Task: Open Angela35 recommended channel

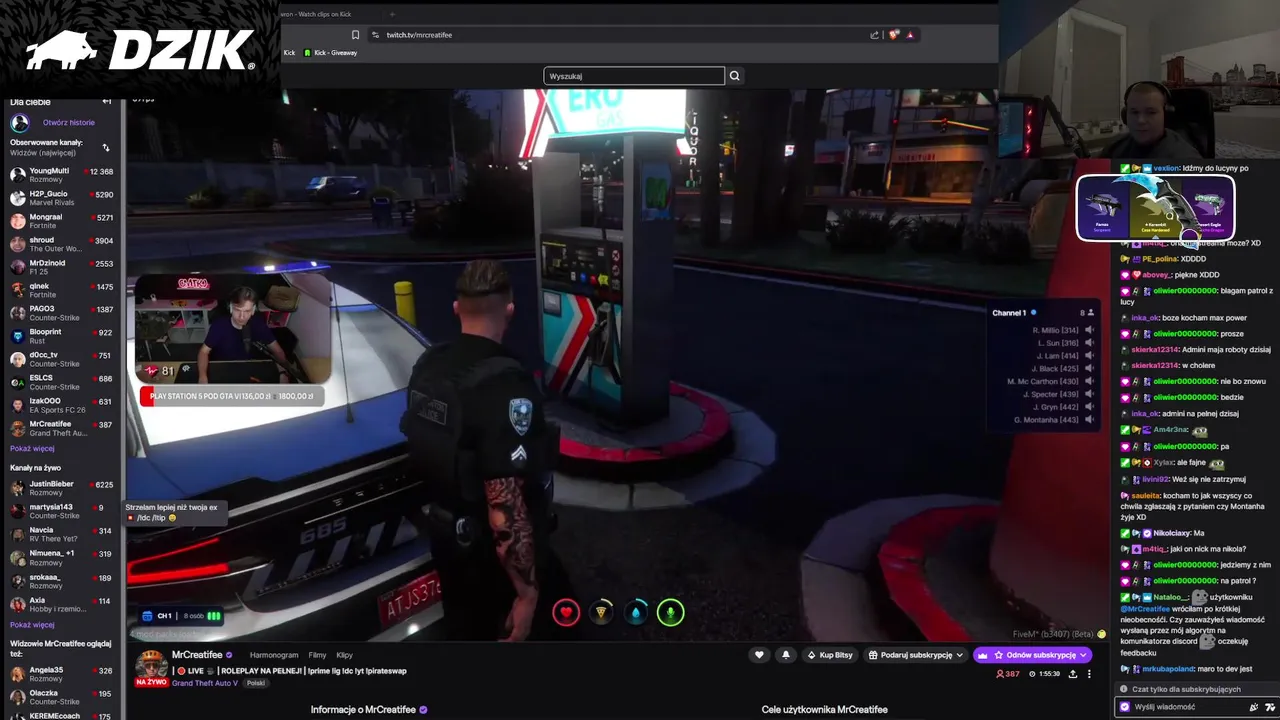Action: click(x=61, y=674)
